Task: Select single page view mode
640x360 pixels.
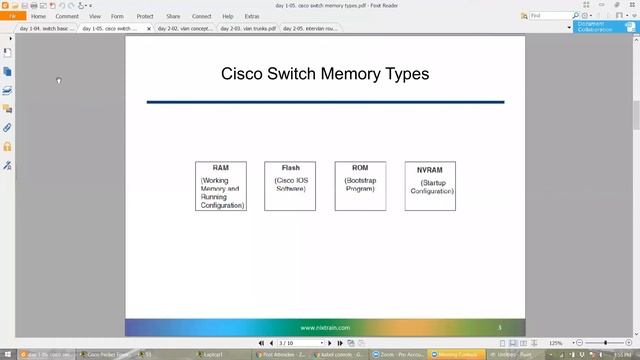Action: click(x=502, y=343)
